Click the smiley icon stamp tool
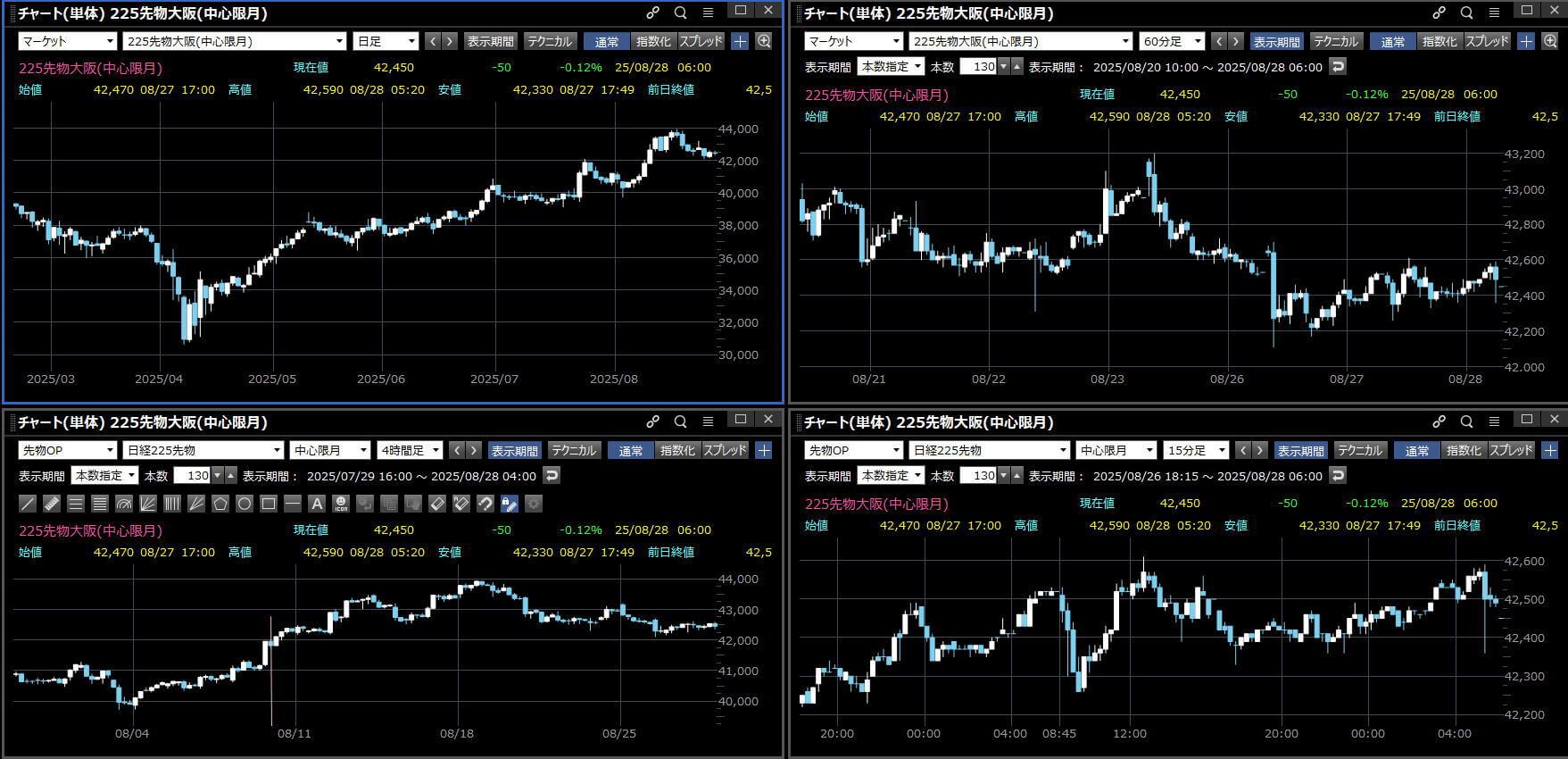The image size is (1568, 759). click(340, 504)
